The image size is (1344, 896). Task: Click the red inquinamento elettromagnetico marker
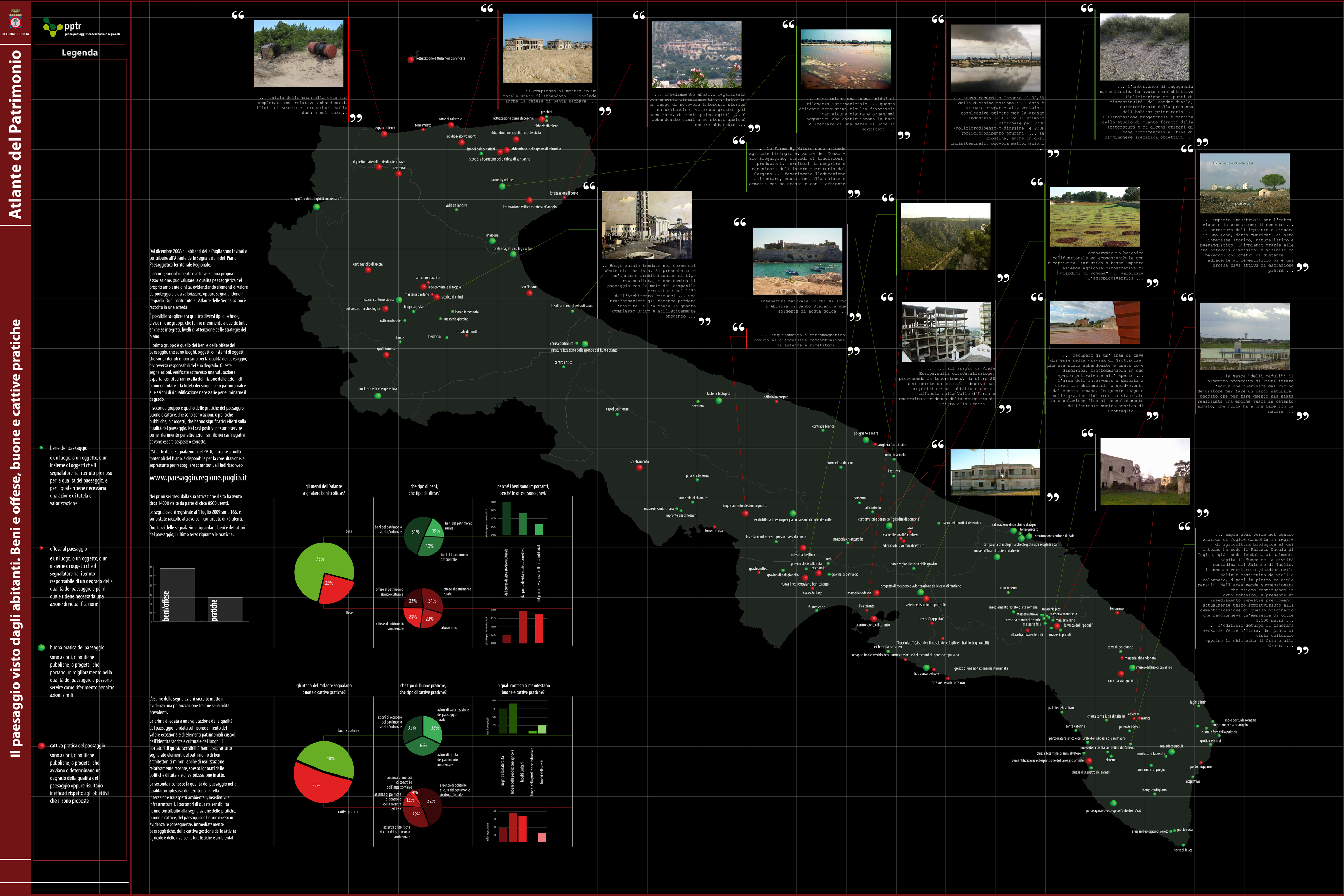click(x=745, y=513)
